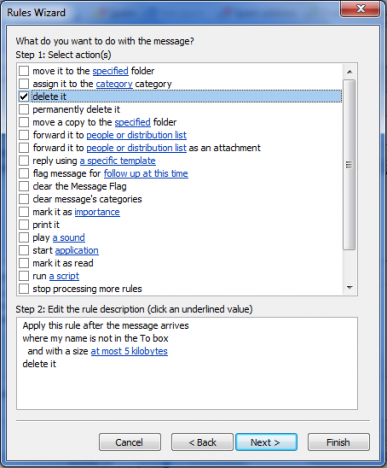Enable the 'permanently delete it' checkbox
This screenshot has height=468, width=387.
[x=24, y=110]
